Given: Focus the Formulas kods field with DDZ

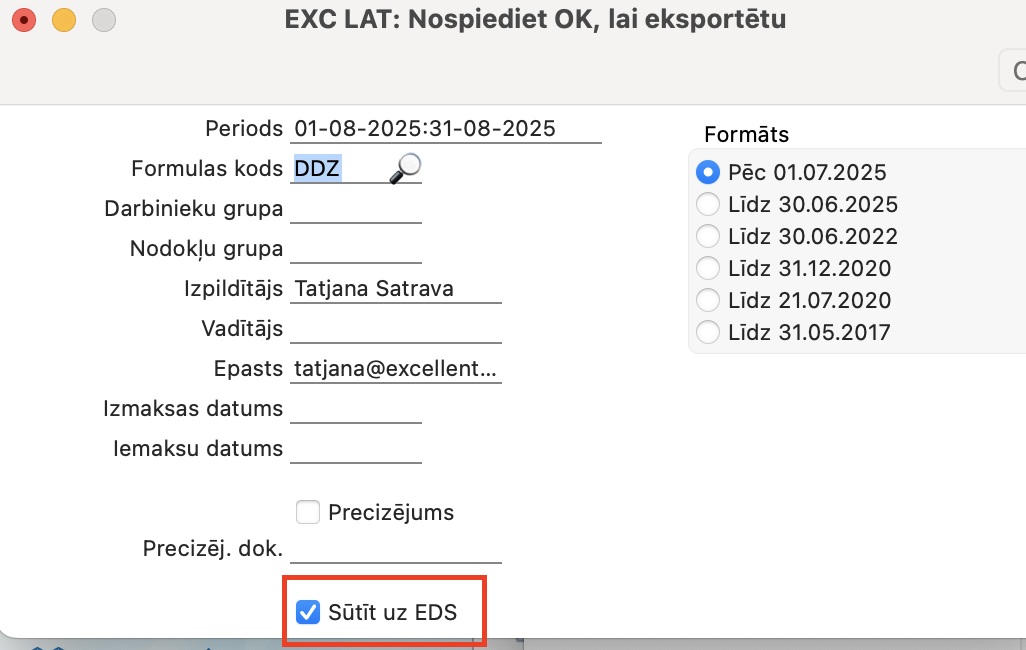Looking at the screenshot, I should (335, 169).
